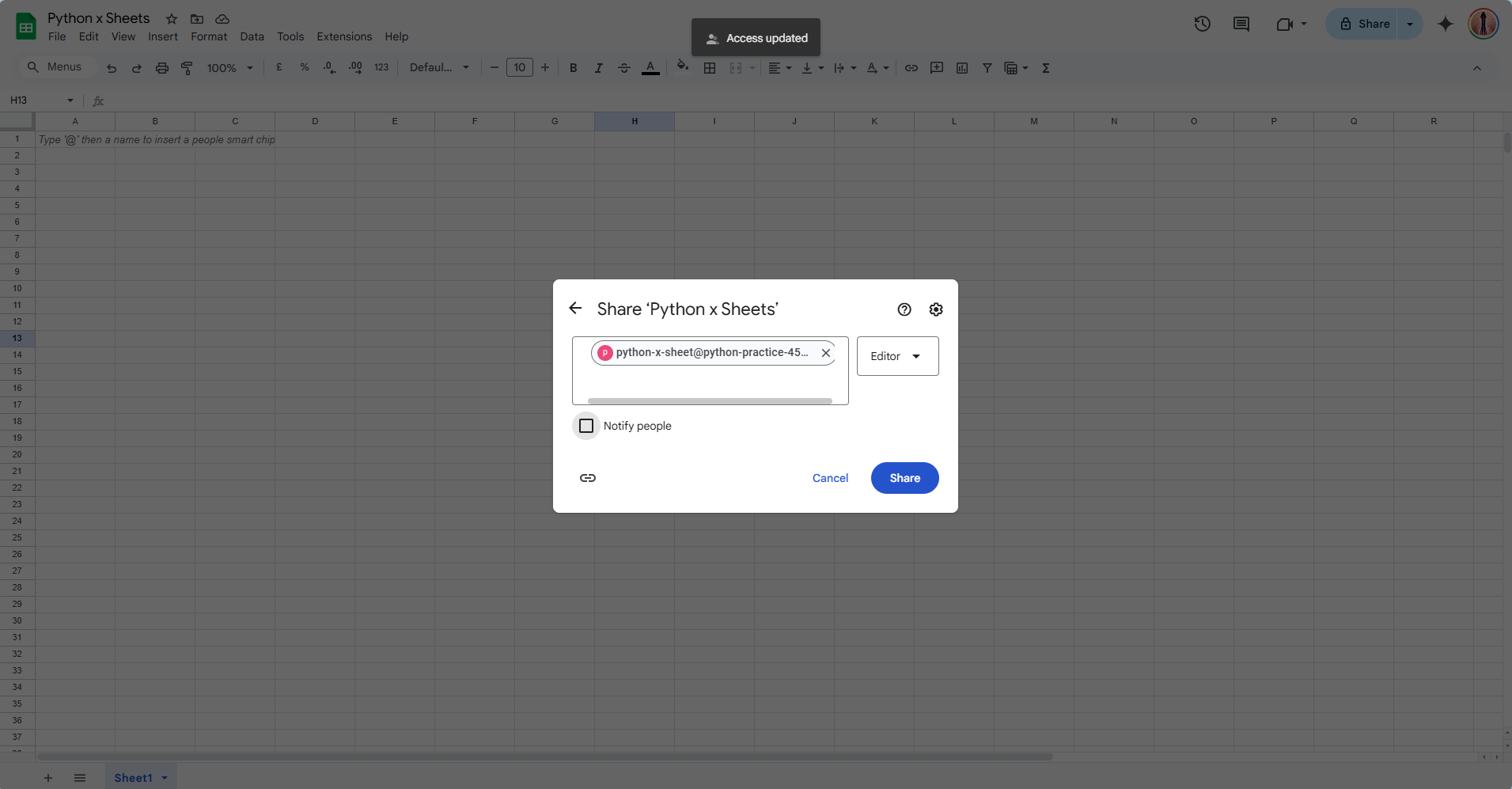Open version history clock icon

point(1203,24)
